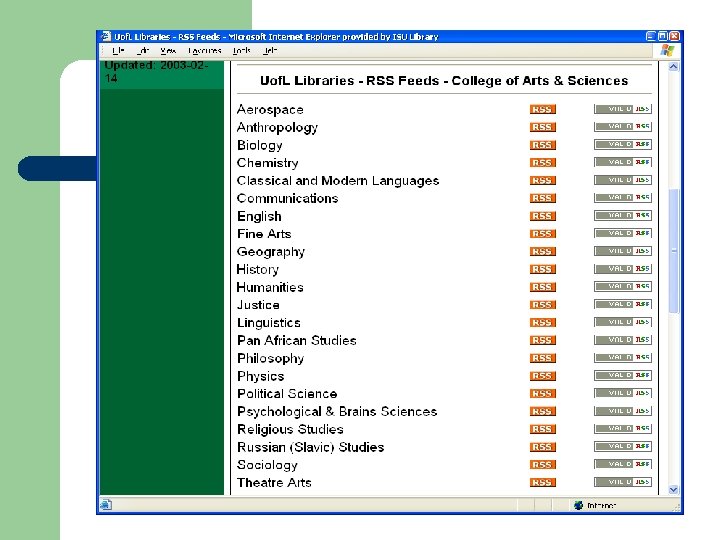Click the Chemistry subject text
This screenshot has width=720, height=540.
[x=267, y=163]
